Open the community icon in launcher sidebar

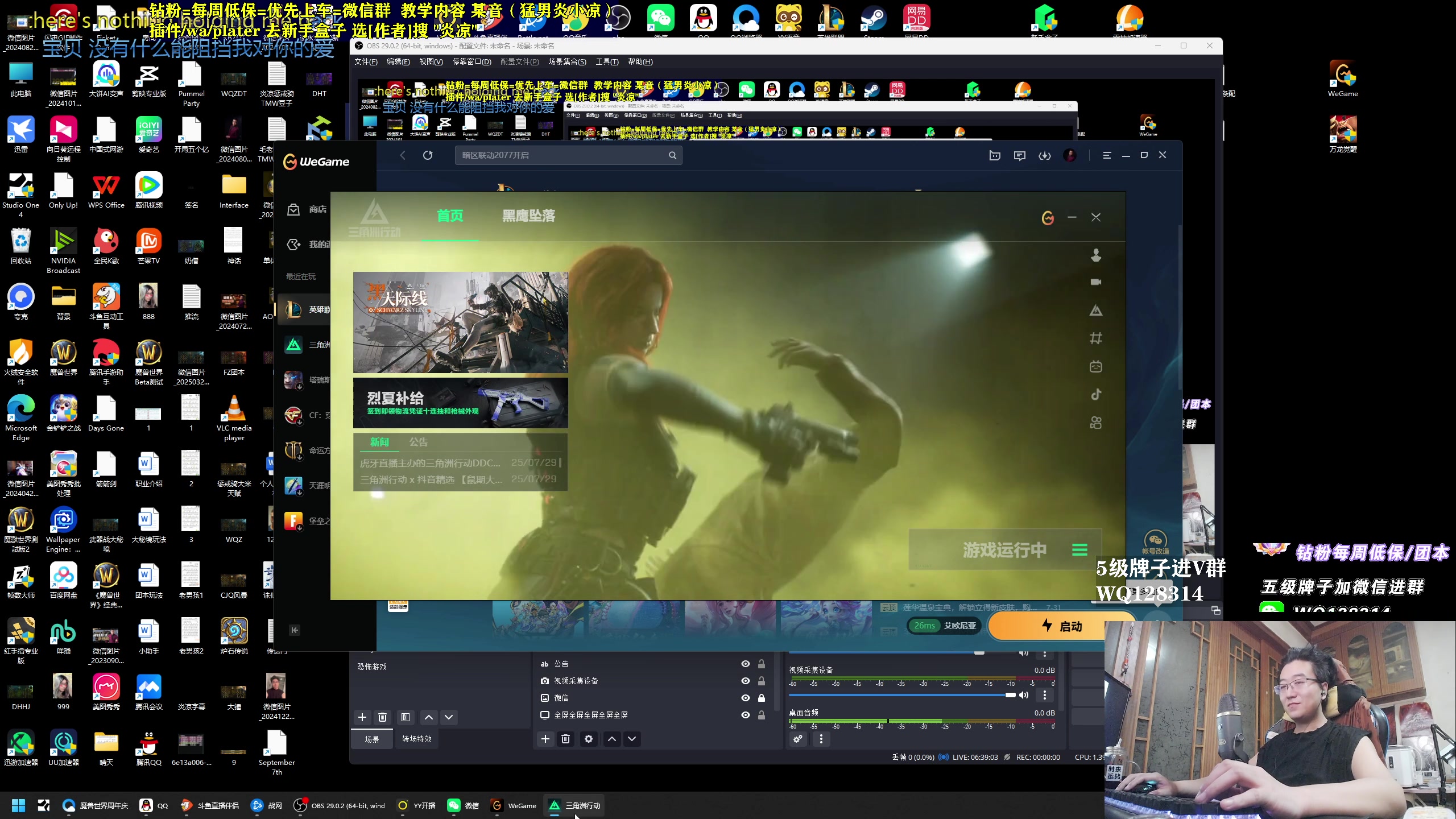tap(1096, 423)
